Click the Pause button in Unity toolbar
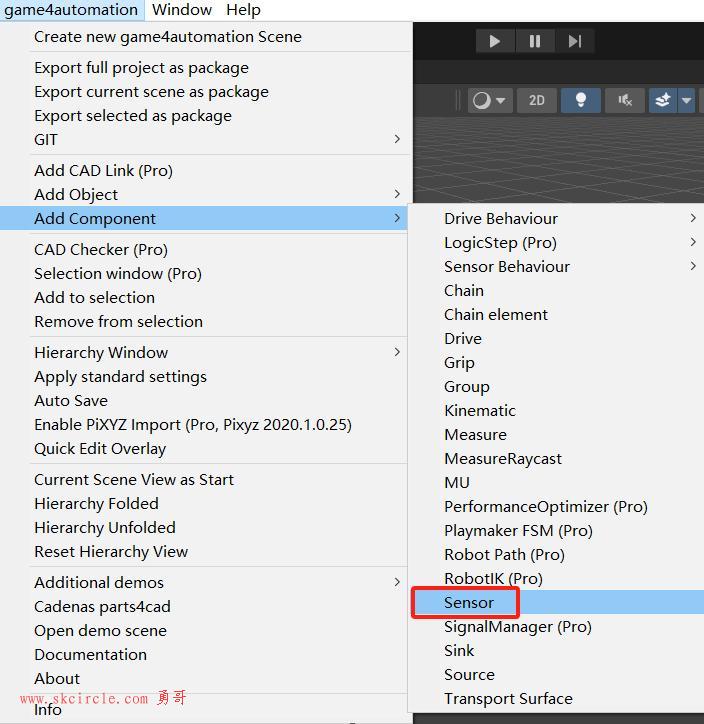This screenshot has height=724, width=704. click(x=535, y=42)
